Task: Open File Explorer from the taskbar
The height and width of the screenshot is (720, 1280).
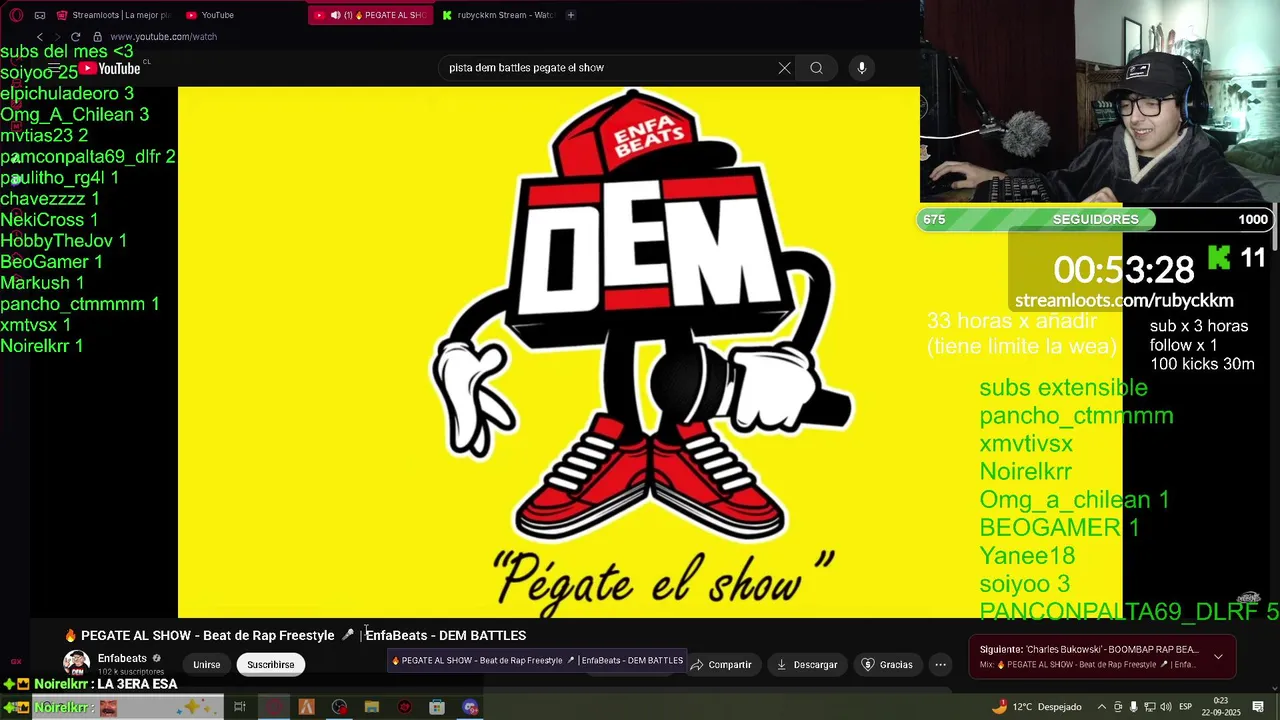Action: click(x=372, y=707)
